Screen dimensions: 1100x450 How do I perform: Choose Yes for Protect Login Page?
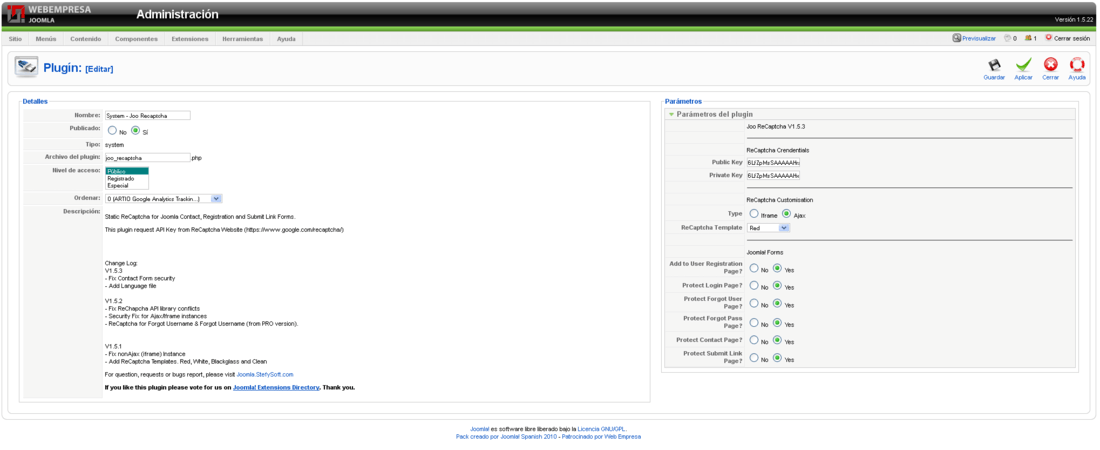(x=777, y=286)
